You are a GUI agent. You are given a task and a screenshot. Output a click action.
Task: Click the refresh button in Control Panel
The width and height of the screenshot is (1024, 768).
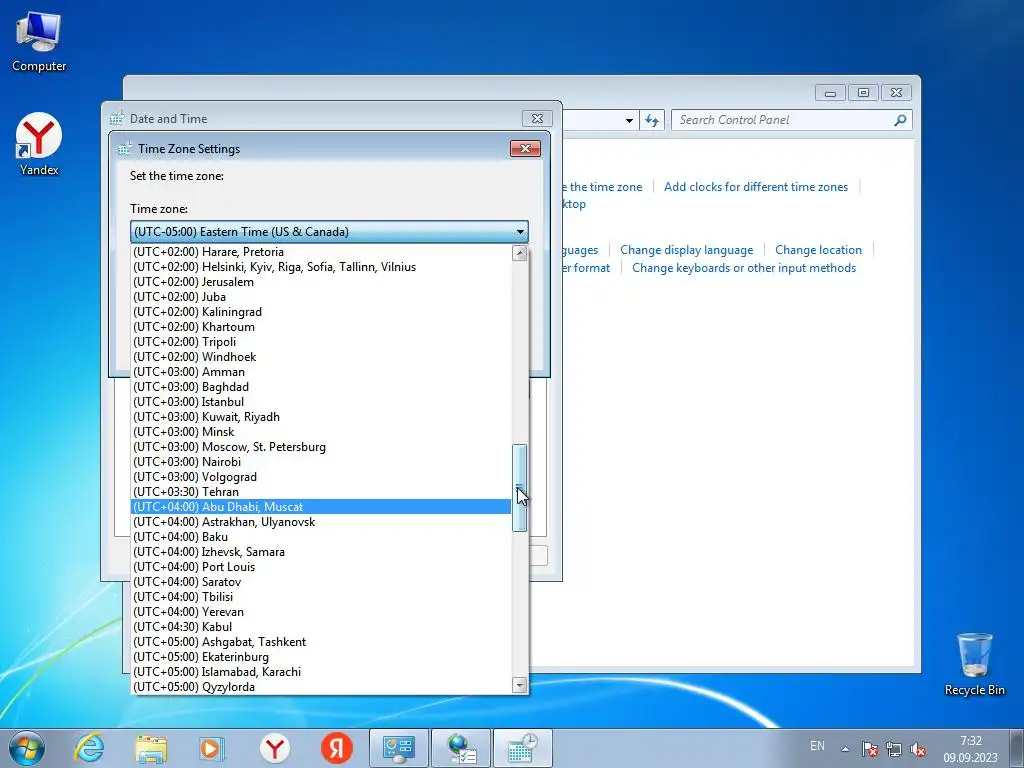pyautogui.click(x=651, y=120)
